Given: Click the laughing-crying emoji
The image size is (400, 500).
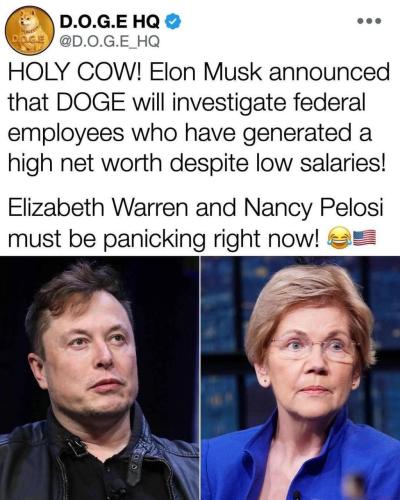Looking at the screenshot, I should click(x=340, y=238).
